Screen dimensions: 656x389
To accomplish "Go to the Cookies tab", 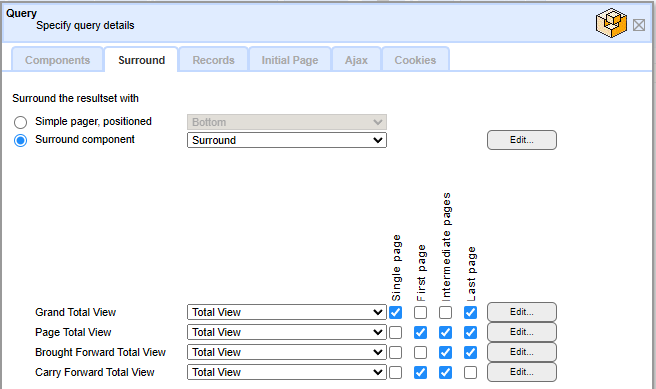I will [x=415, y=60].
